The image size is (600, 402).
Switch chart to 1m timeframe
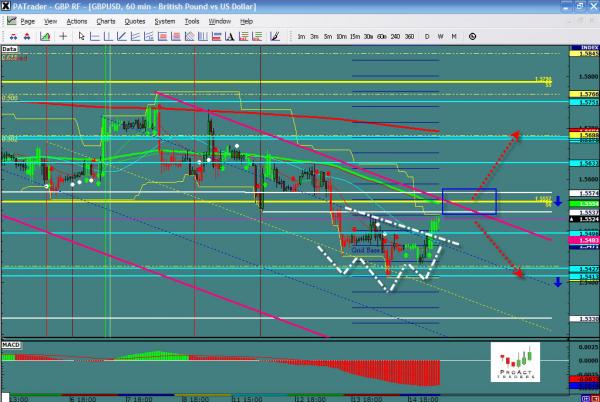tap(301, 36)
